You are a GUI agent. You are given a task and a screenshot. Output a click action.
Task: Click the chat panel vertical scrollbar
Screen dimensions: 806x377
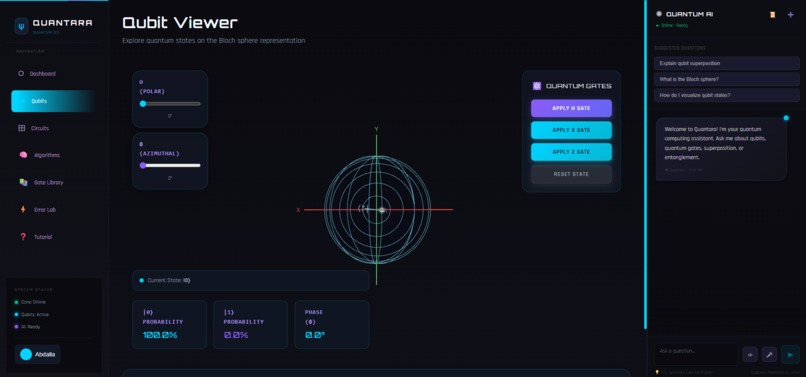(x=646, y=165)
